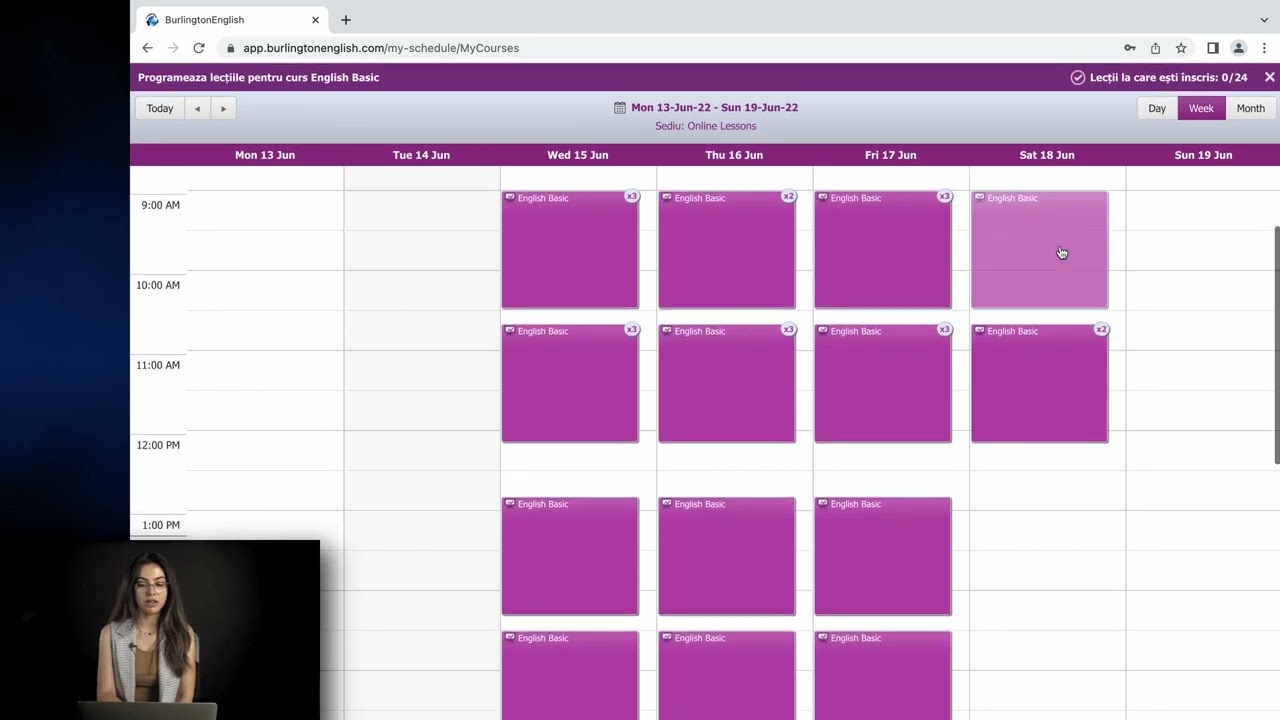Jump to Today in the calendar
1280x720 pixels.
[160, 108]
